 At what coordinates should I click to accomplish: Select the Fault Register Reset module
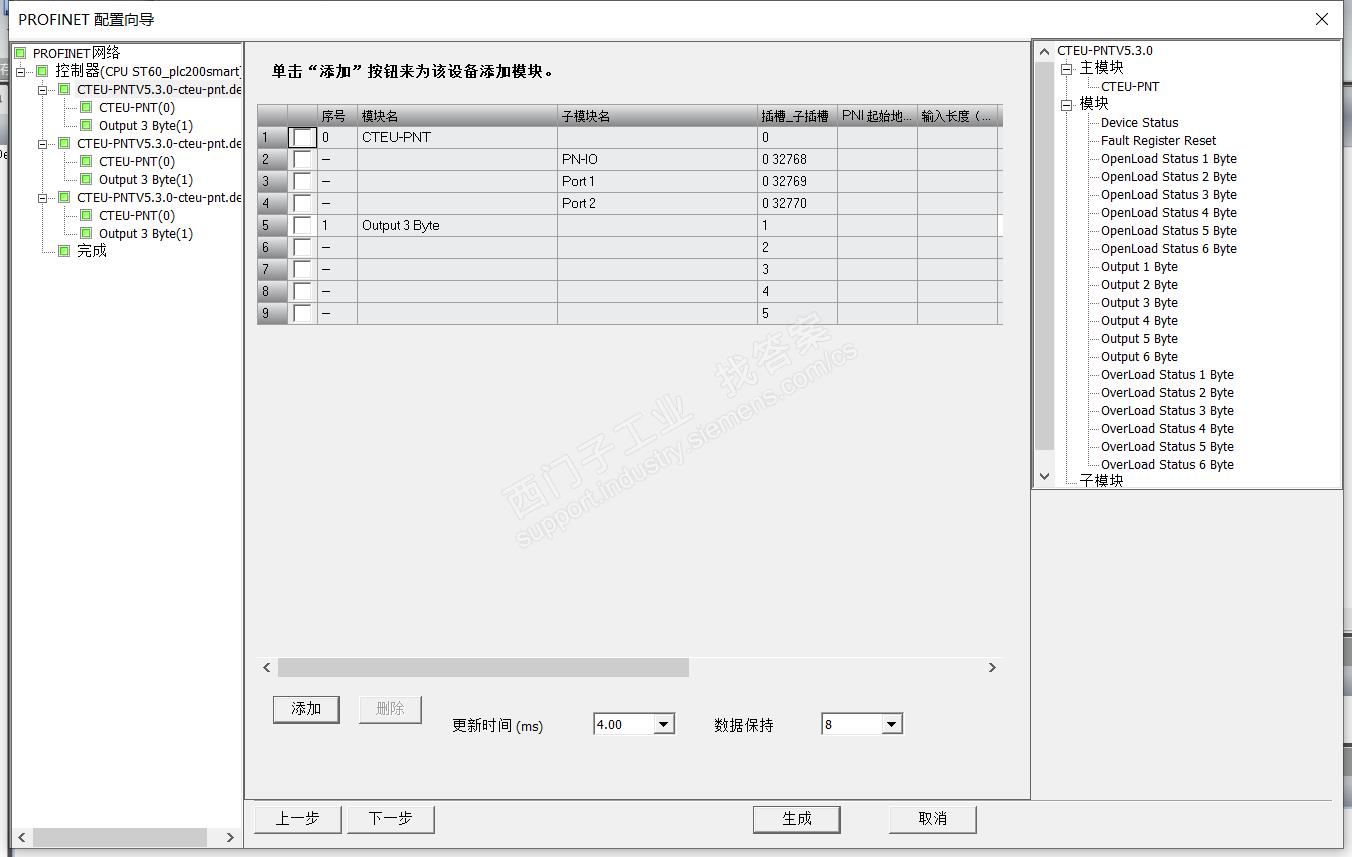(1159, 140)
